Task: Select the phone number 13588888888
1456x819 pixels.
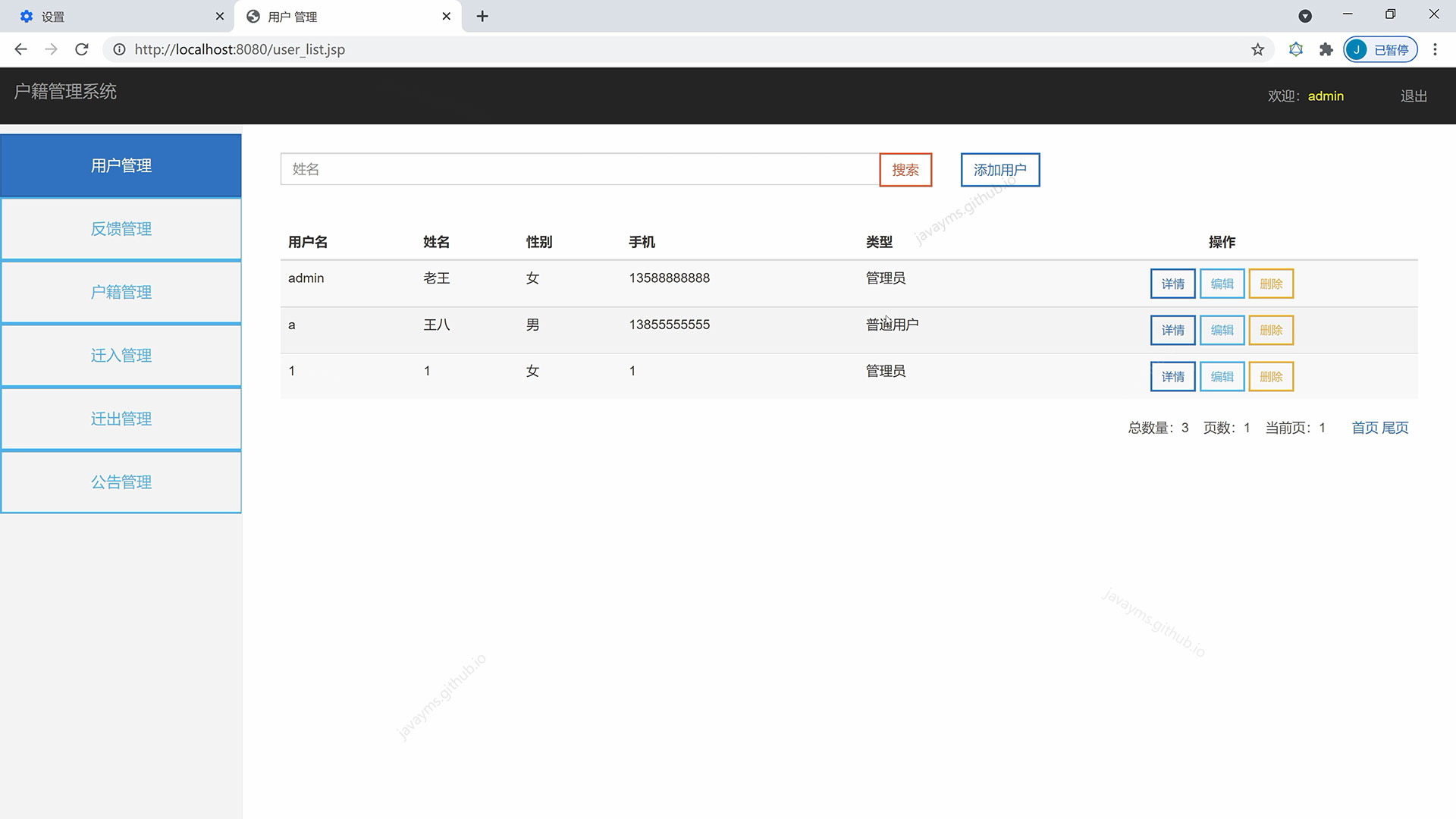Action: [x=669, y=278]
